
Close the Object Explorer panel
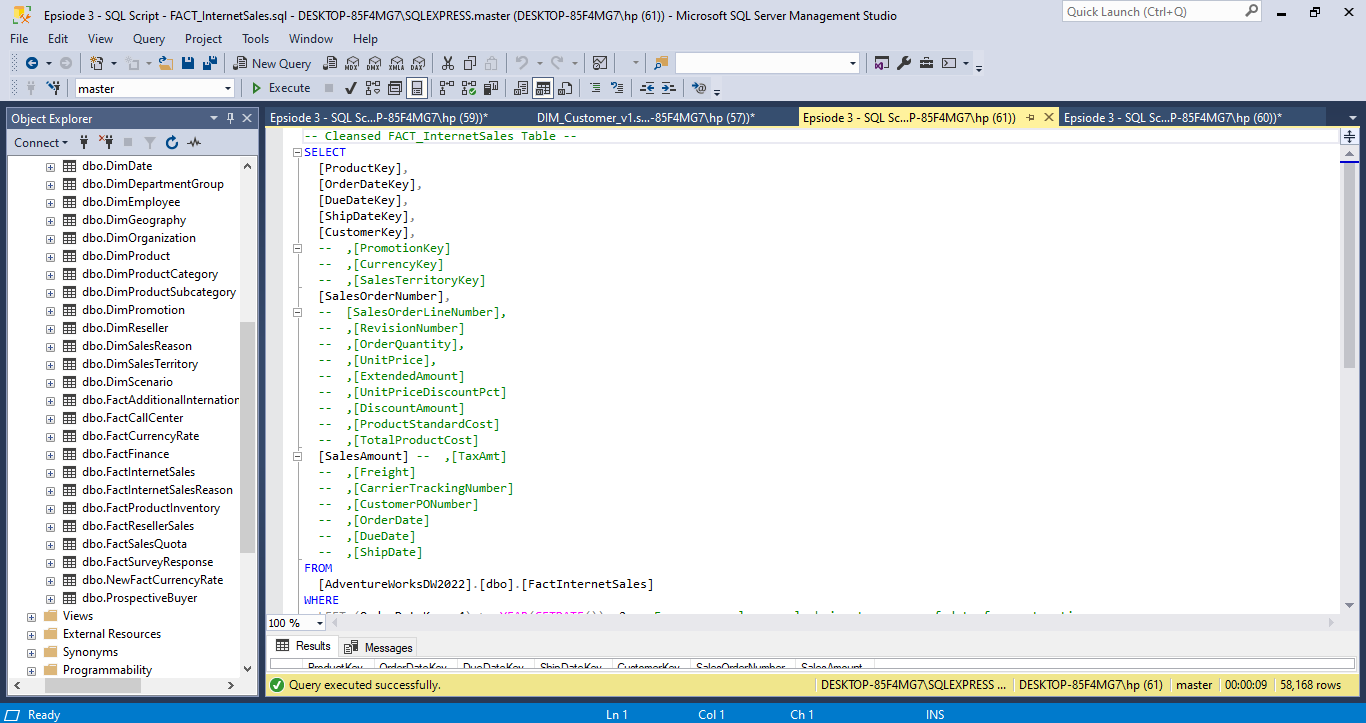click(x=247, y=118)
